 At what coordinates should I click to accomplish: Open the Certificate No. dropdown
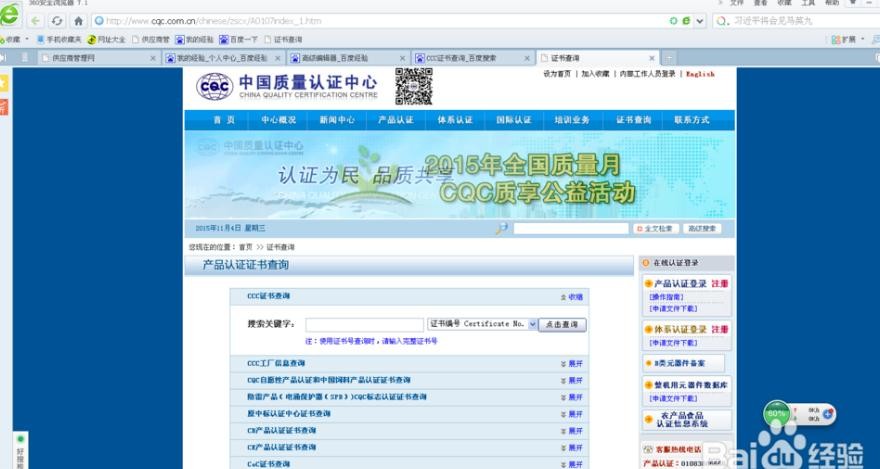tap(533, 324)
